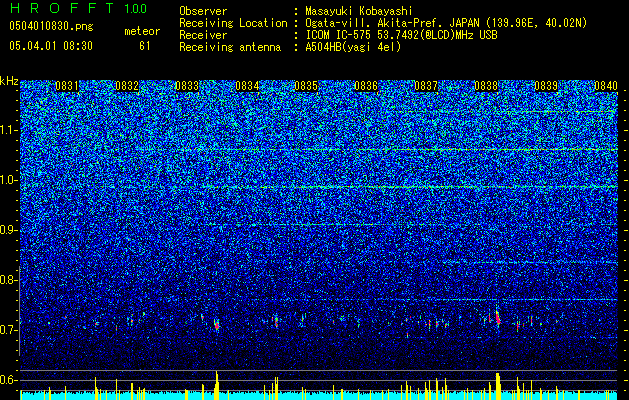
Task: Click the 0.7 frequency axis label
Action: click(x=9, y=330)
